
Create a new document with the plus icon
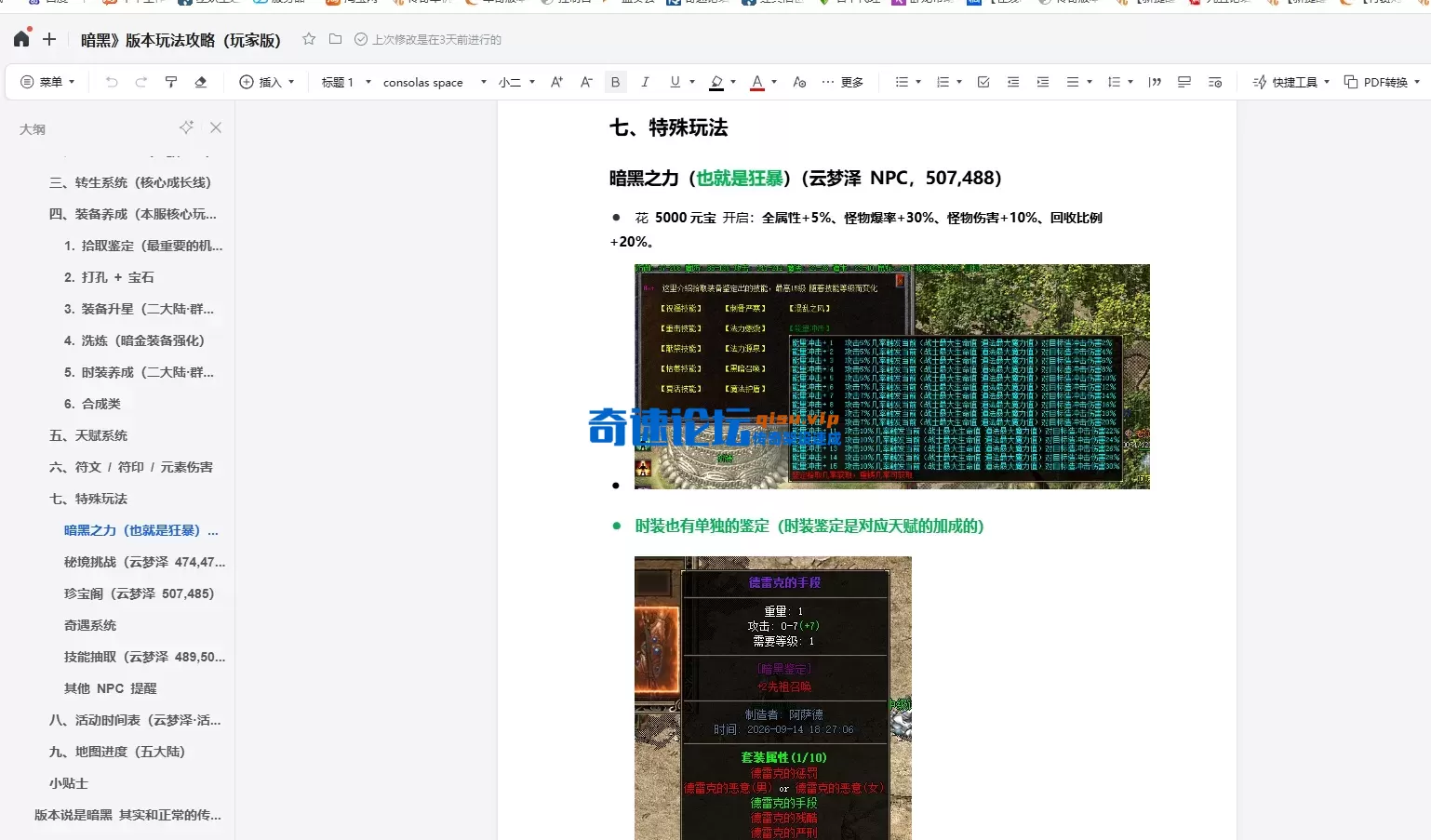pos(49,39)
